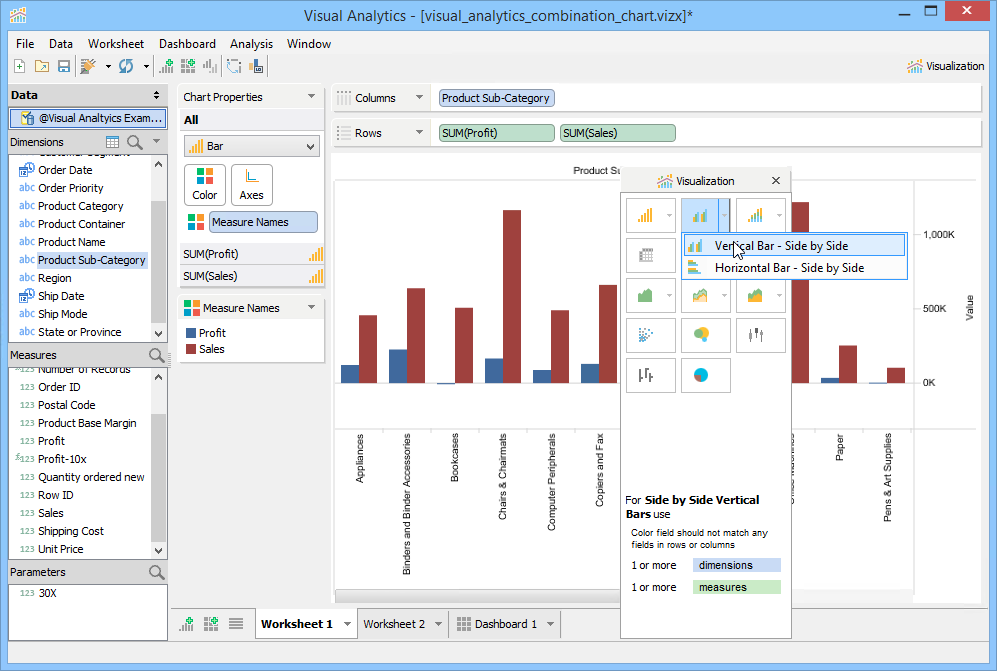
Task: Swap rows and columns icon in toolbar
Action: pos(234,66)
